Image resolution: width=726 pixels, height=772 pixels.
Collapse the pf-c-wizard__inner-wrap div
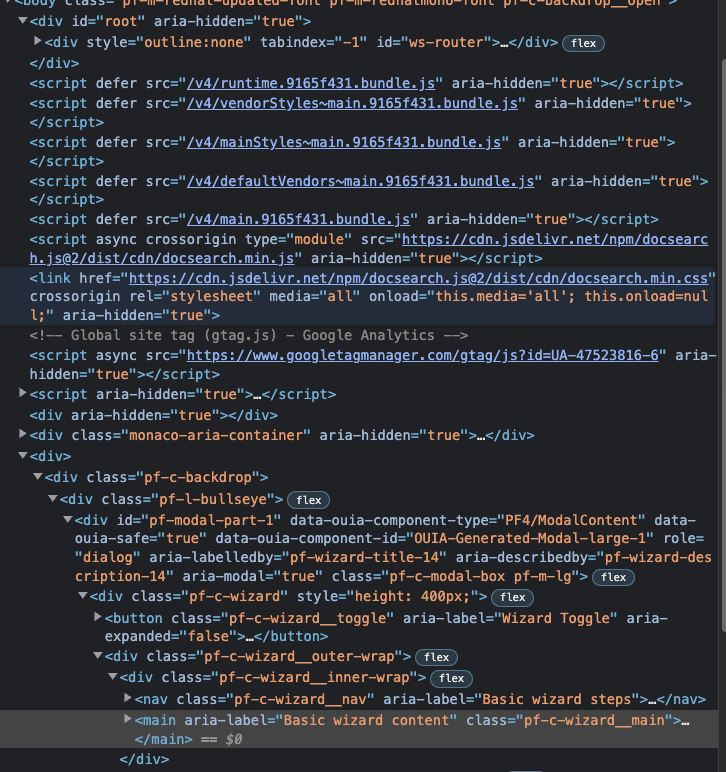pos(113,677)
